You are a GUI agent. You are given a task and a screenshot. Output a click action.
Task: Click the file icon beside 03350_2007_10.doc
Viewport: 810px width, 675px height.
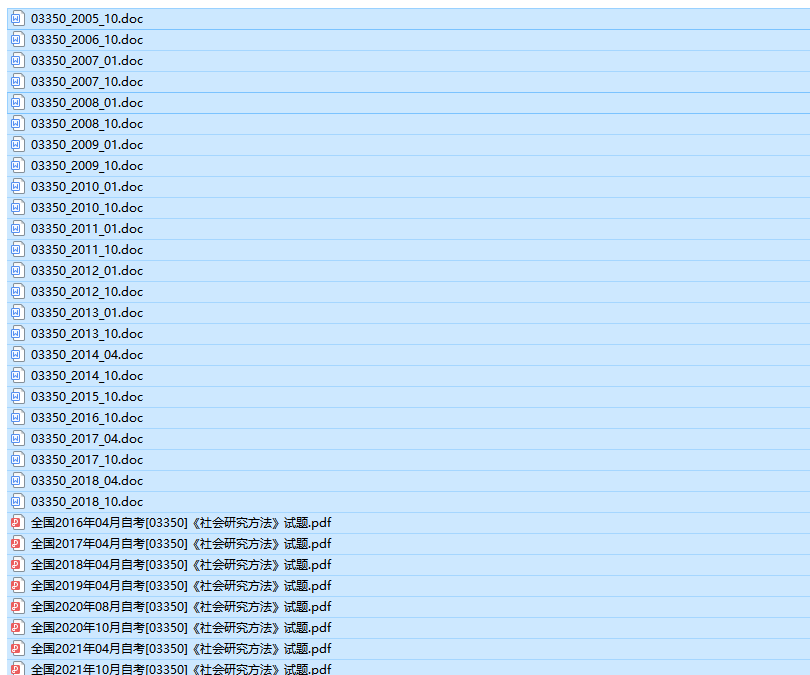click(x=18, y=82)
